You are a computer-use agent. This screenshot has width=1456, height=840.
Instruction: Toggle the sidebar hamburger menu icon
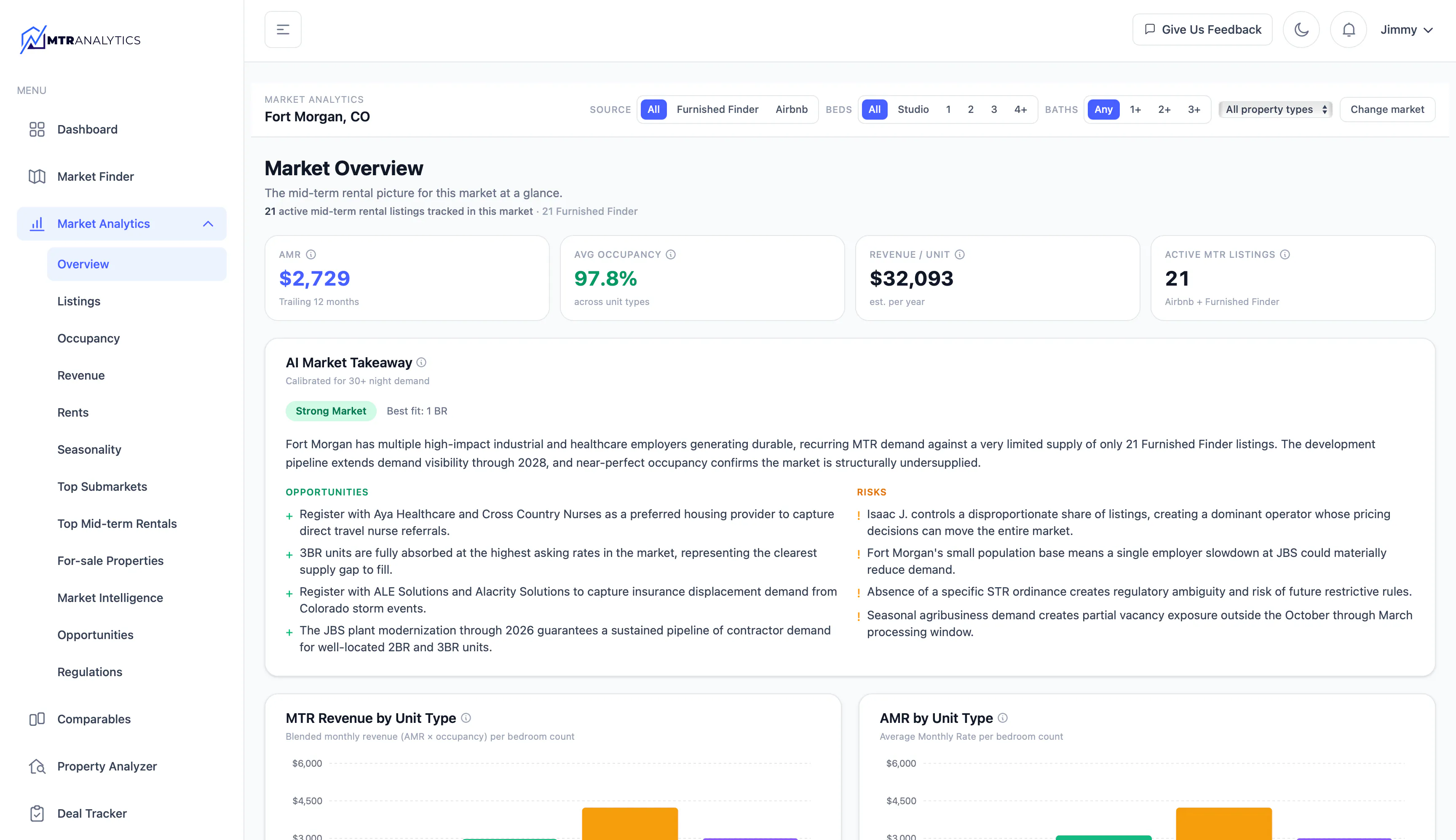(x=283, y=29)
